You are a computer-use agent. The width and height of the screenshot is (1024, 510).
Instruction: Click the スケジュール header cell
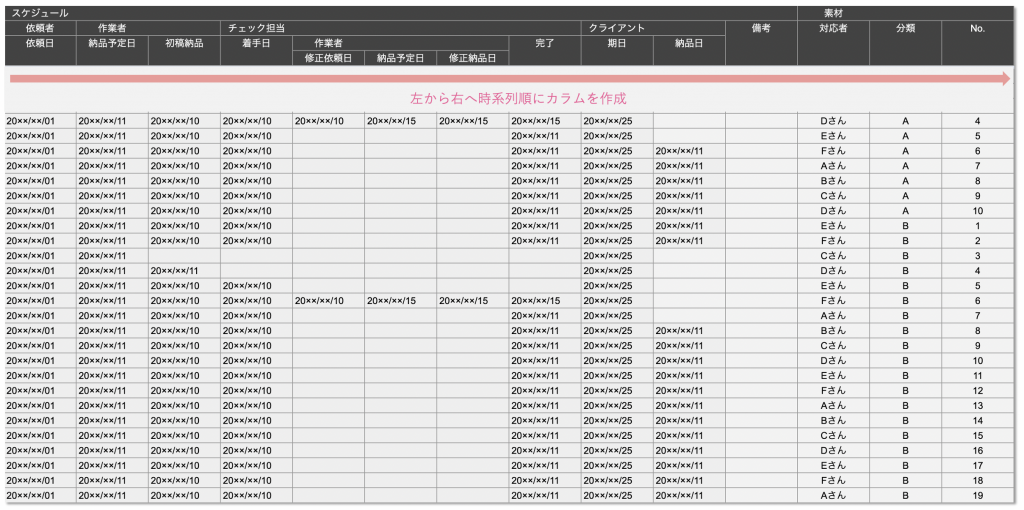[x=401, y=13]
